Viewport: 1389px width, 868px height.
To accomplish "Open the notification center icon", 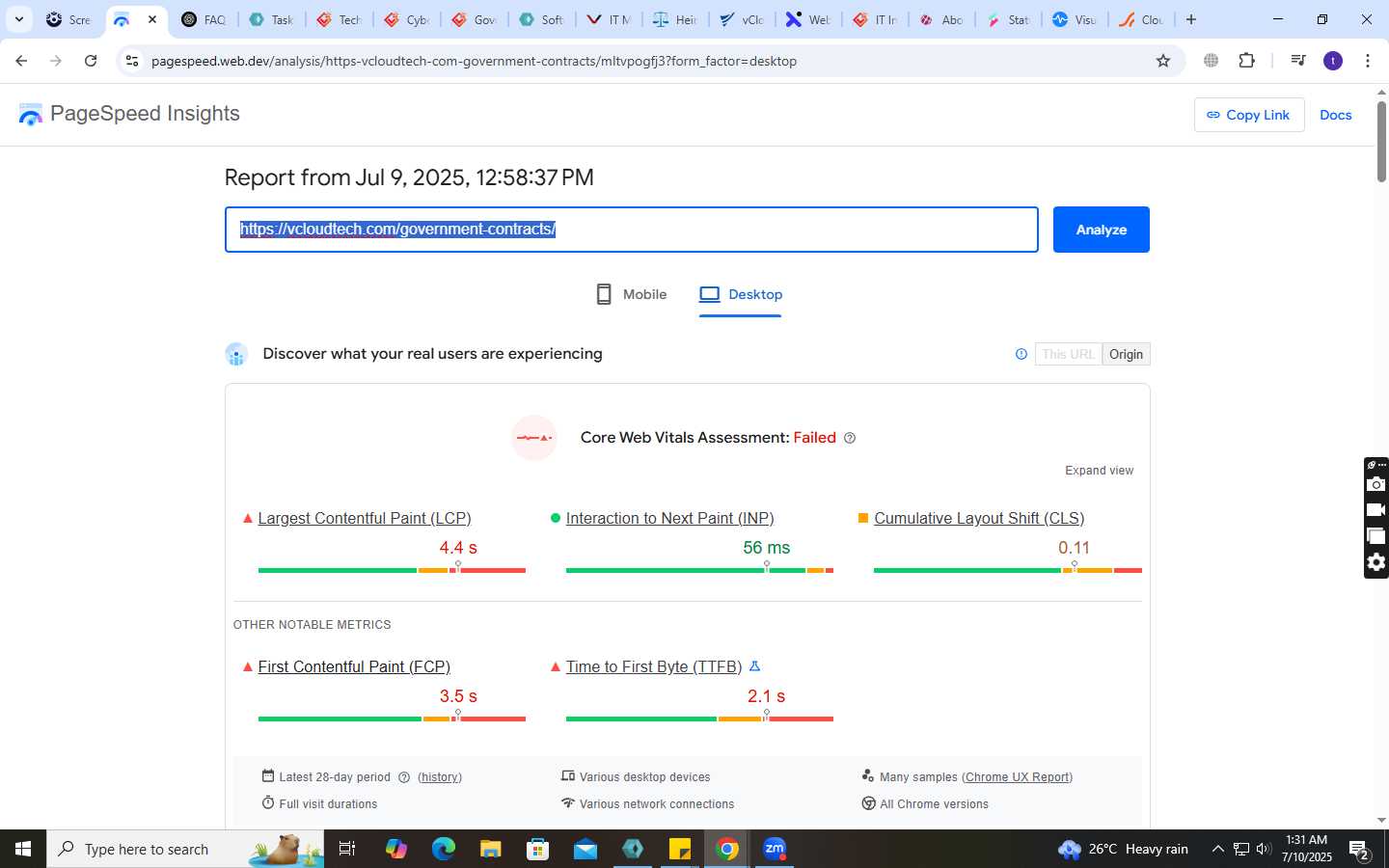I will [1360, 849].
